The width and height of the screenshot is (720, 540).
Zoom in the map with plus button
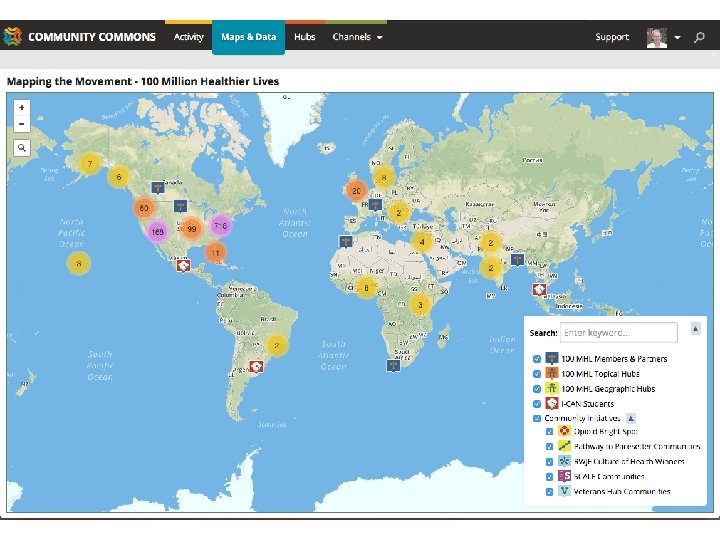22,108
